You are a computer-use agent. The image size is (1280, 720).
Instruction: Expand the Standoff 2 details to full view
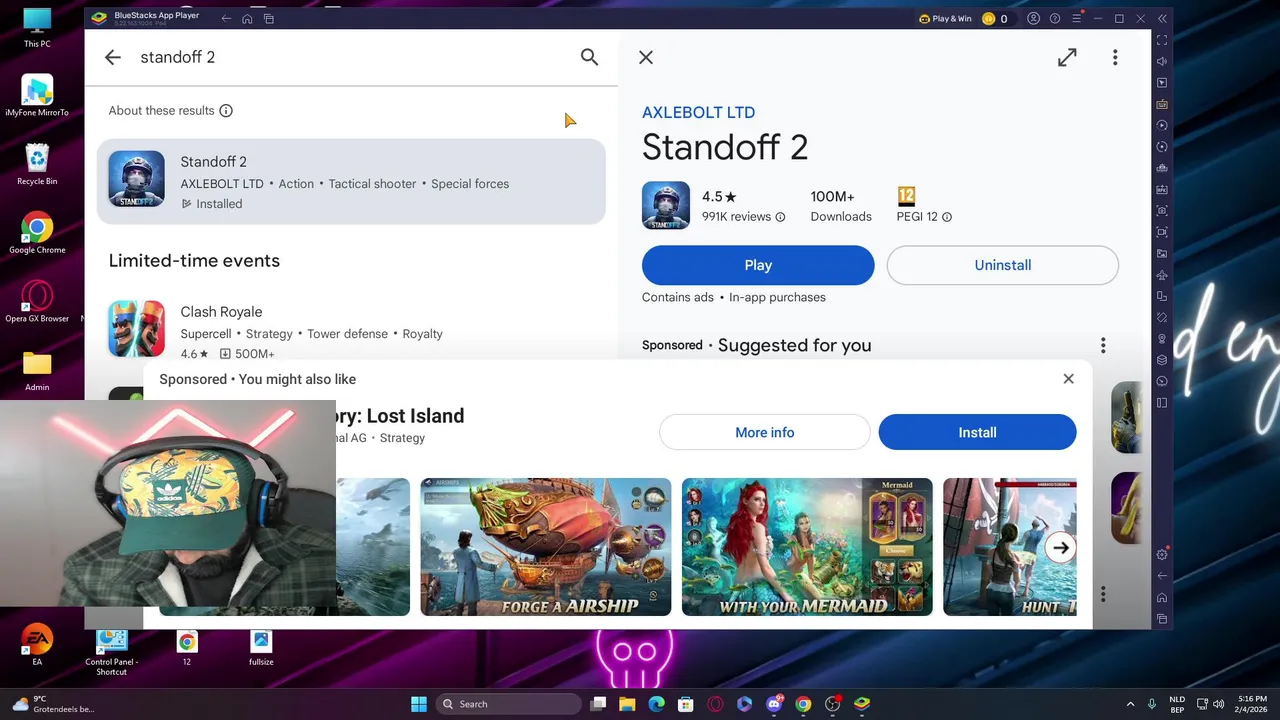point(1067,58)
